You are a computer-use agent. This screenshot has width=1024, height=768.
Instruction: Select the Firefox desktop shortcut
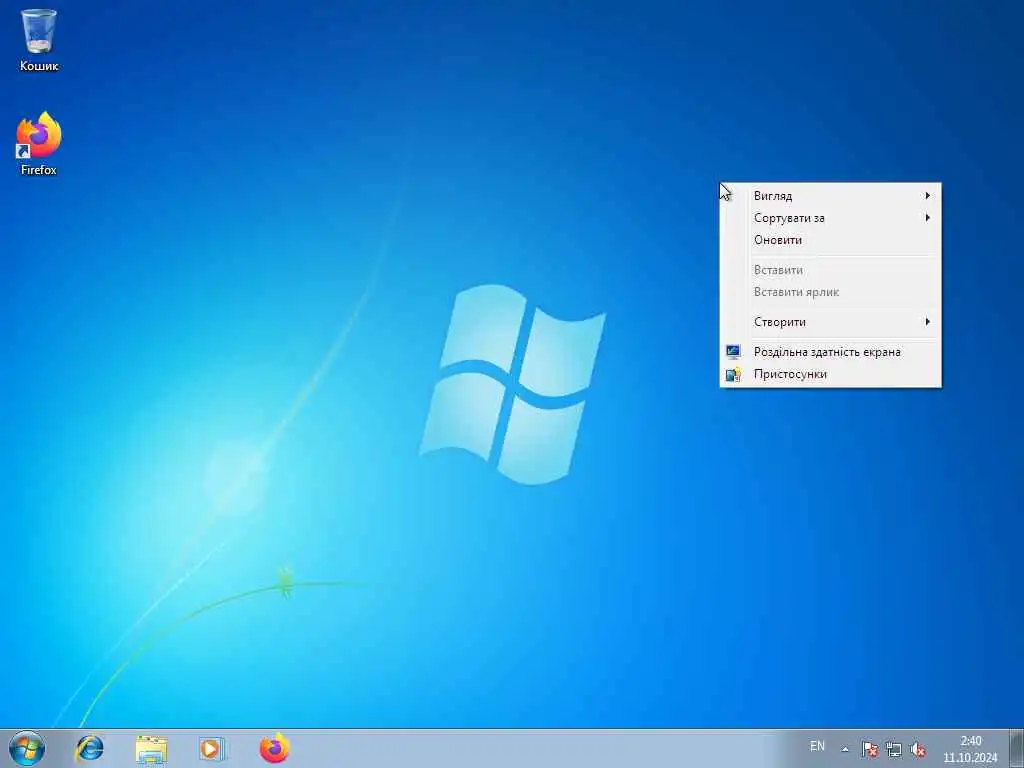pos(39,144)
